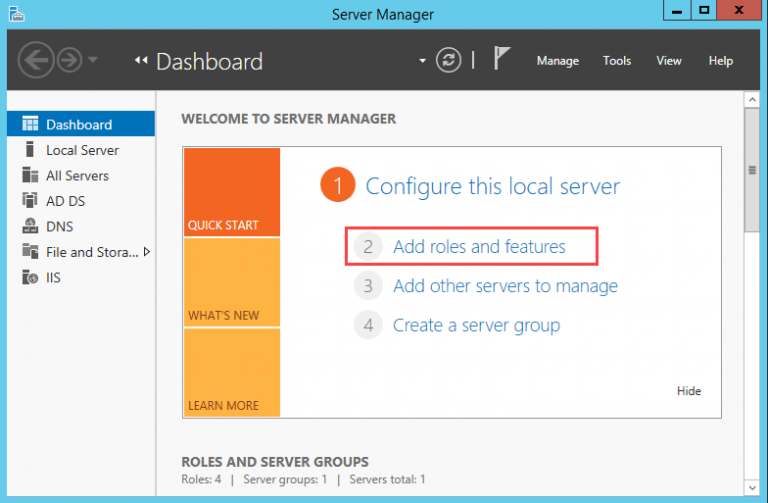Click the "Server groups: 1" text

[285, 479]
